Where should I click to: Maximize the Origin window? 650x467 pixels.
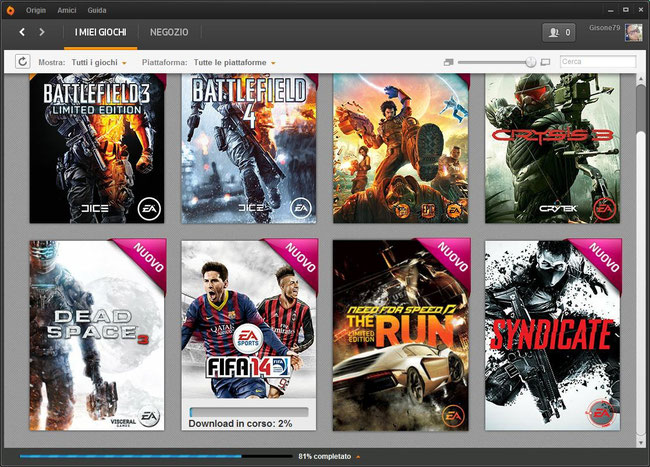tap(626, 10)
